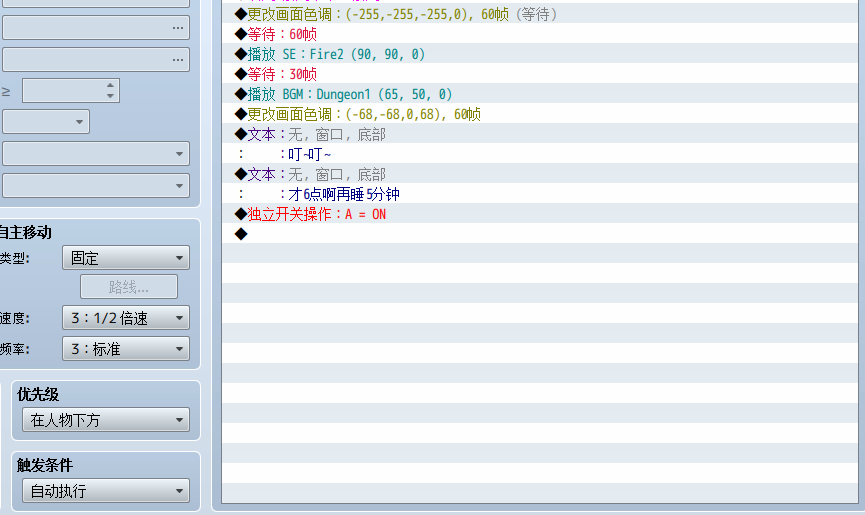Viewport: 865px width, 515px height.
Task: Open the 优先级 dropdown showing 在人物下方
Action: tap(106, 420)
